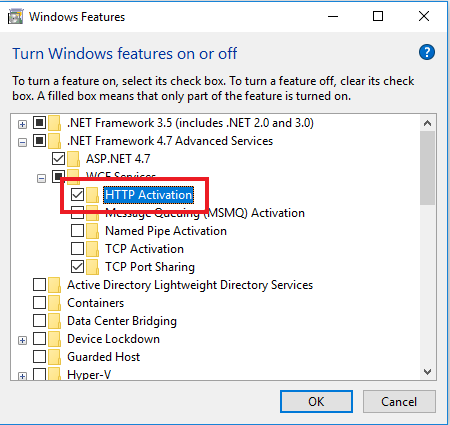The height and width of the screenshot is (425, 450).
Task: Select Active Directory Lightweight Directory Services item
Action: pyautogui.click(x=190, y=285)
